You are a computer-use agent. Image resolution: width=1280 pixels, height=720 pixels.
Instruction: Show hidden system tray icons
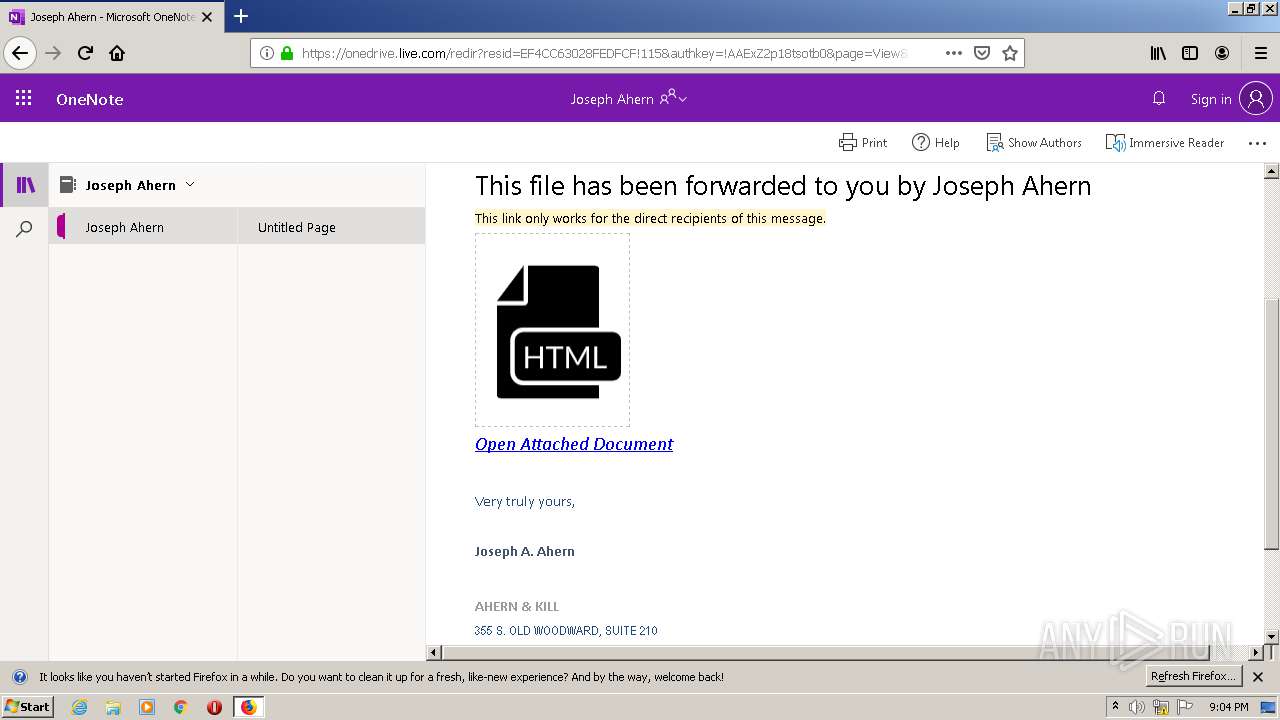point(1115,706)
